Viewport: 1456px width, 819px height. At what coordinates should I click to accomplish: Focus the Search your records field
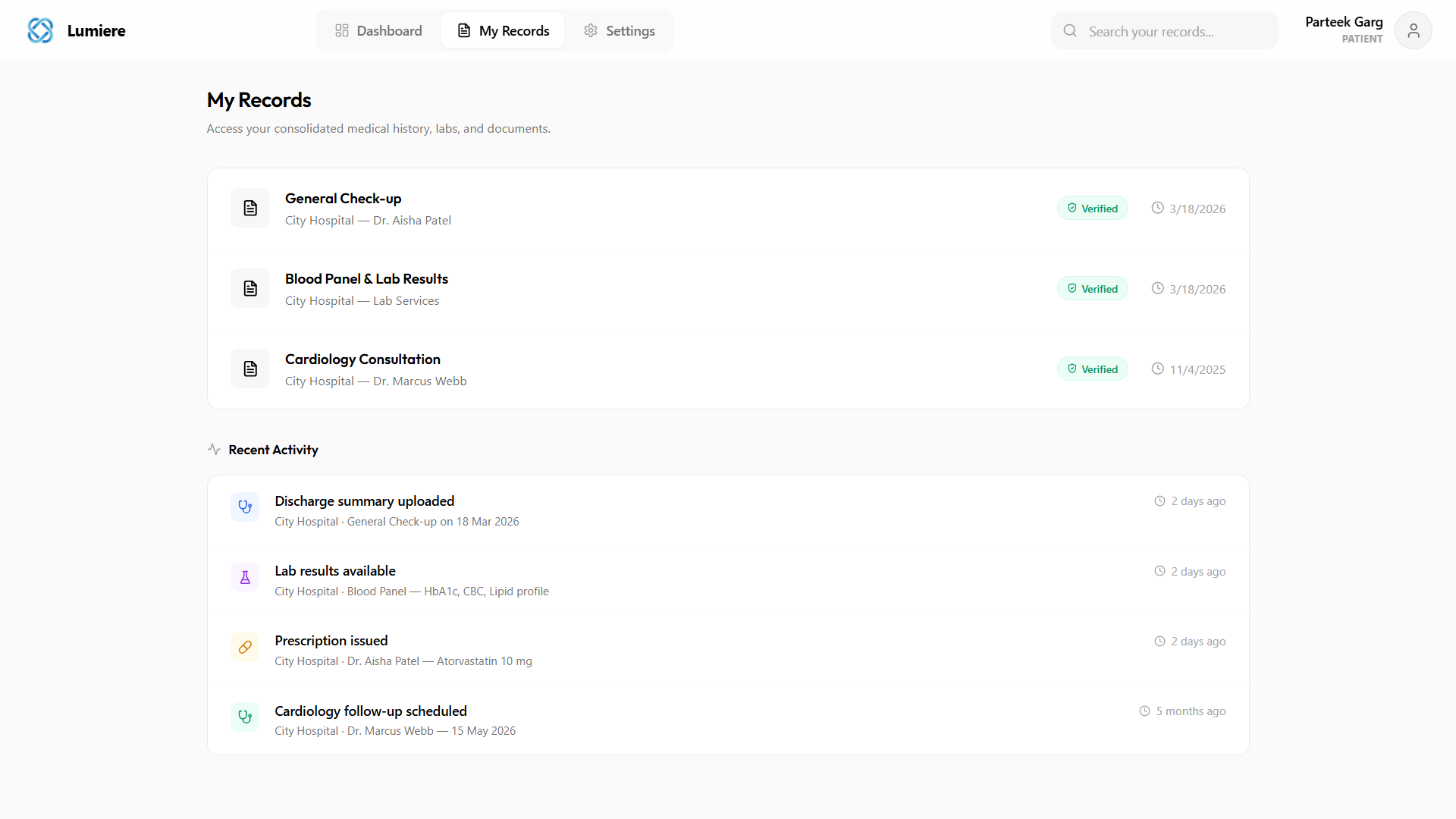tap(1164, 30)
